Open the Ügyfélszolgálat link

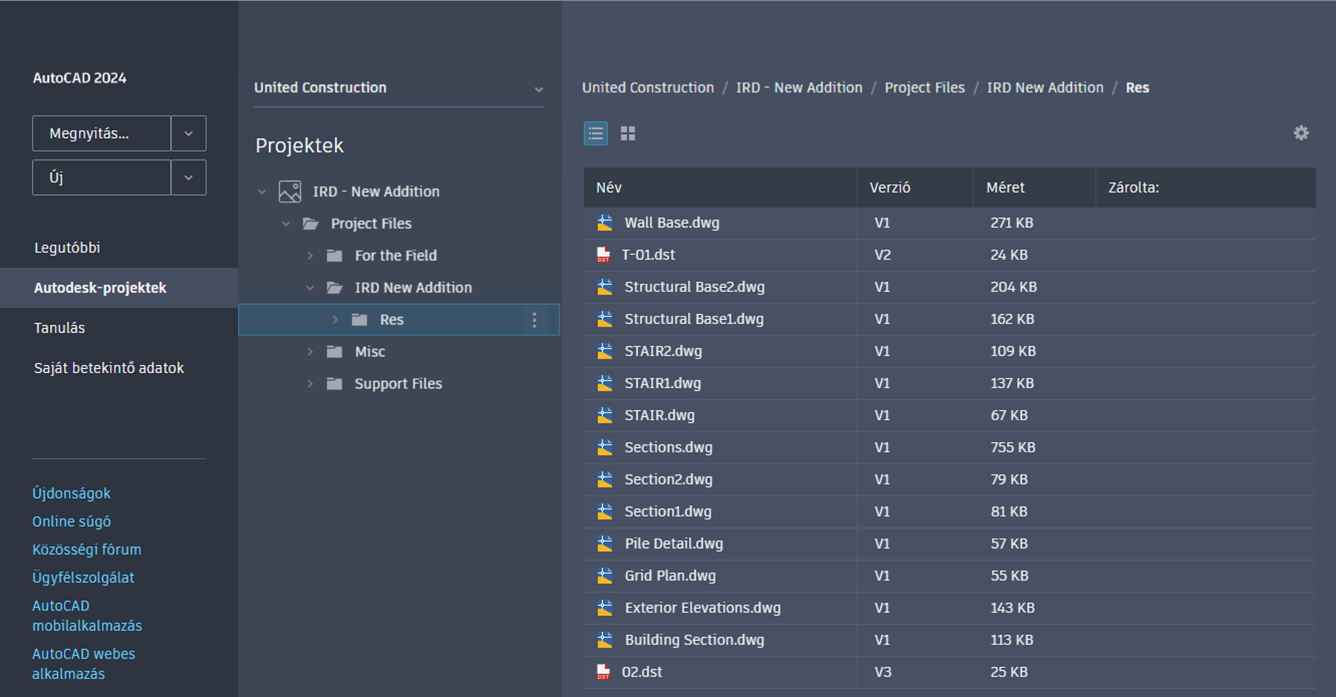point(83,577)
